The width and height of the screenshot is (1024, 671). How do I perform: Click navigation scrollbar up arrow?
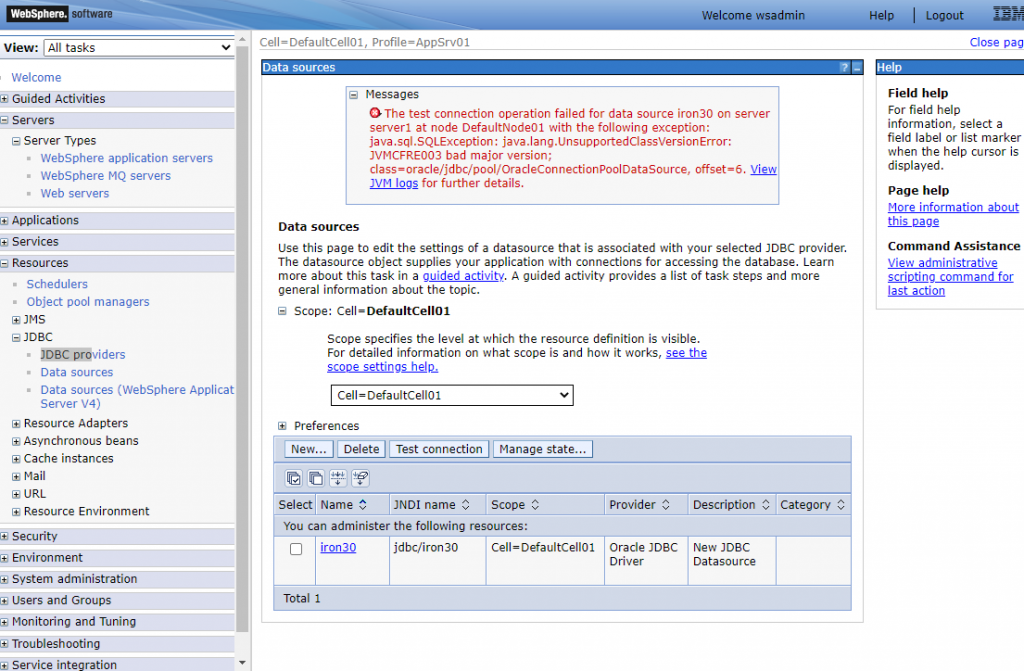242,39
